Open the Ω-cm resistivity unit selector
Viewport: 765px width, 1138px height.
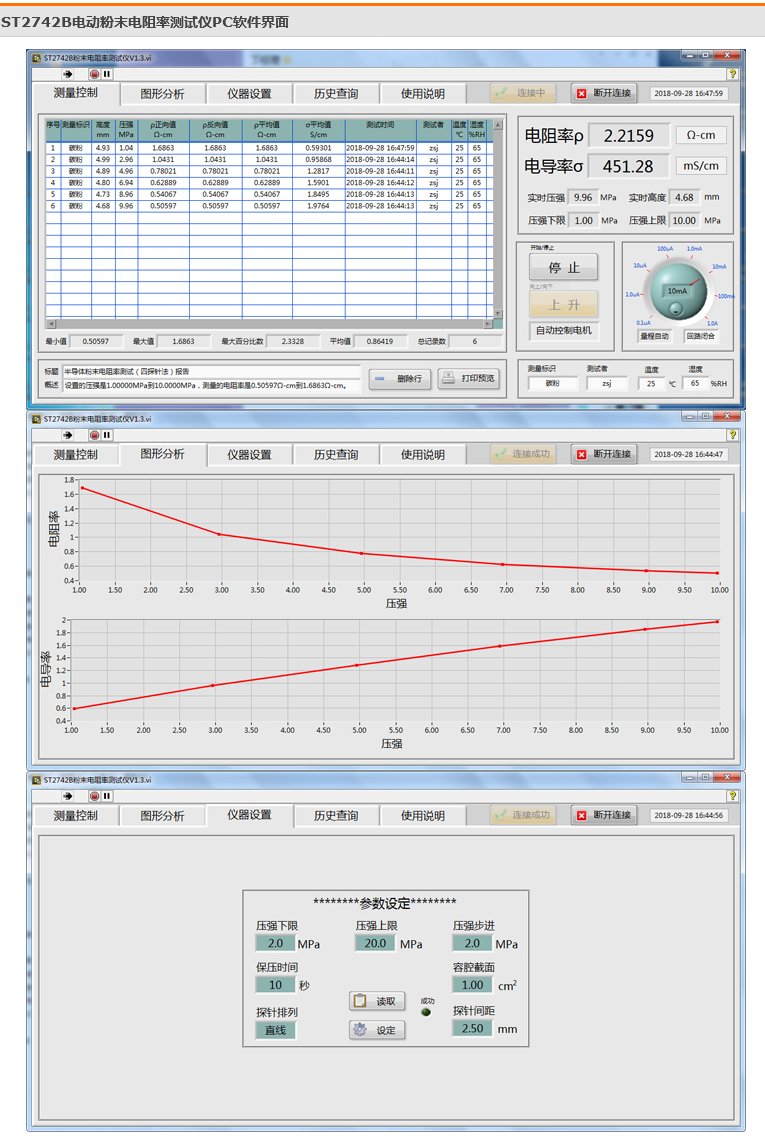pyautogui.click(x=701, y=136)
